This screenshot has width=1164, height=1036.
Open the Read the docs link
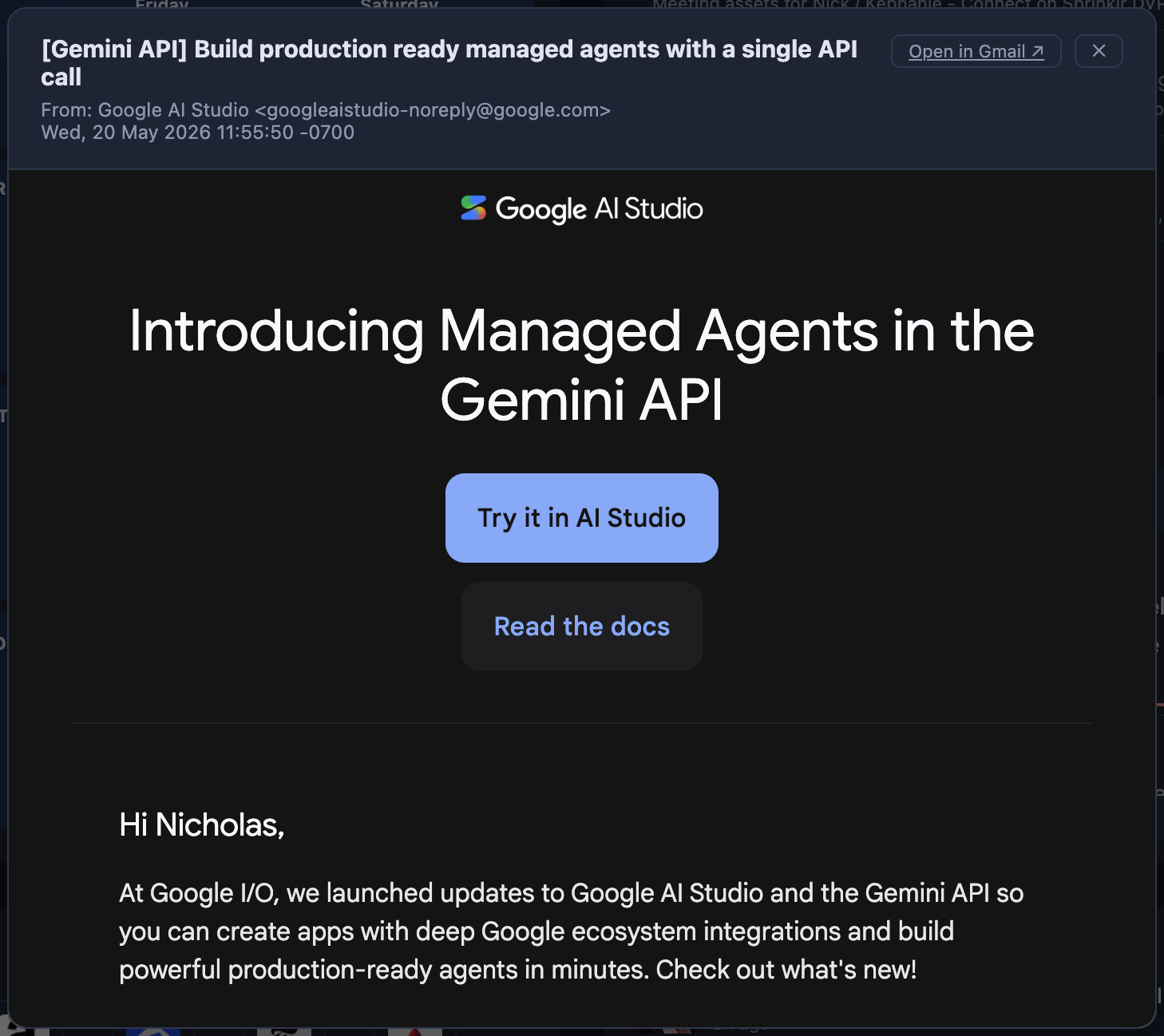point(582,627)
